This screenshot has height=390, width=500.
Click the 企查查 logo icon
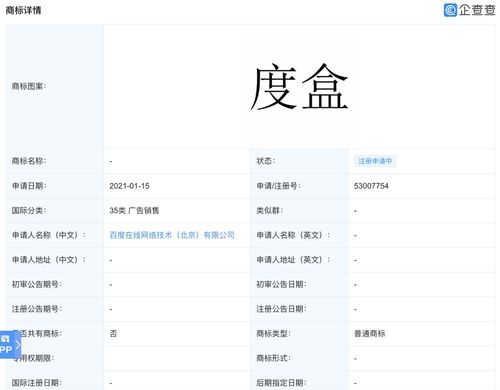[450, 10]
